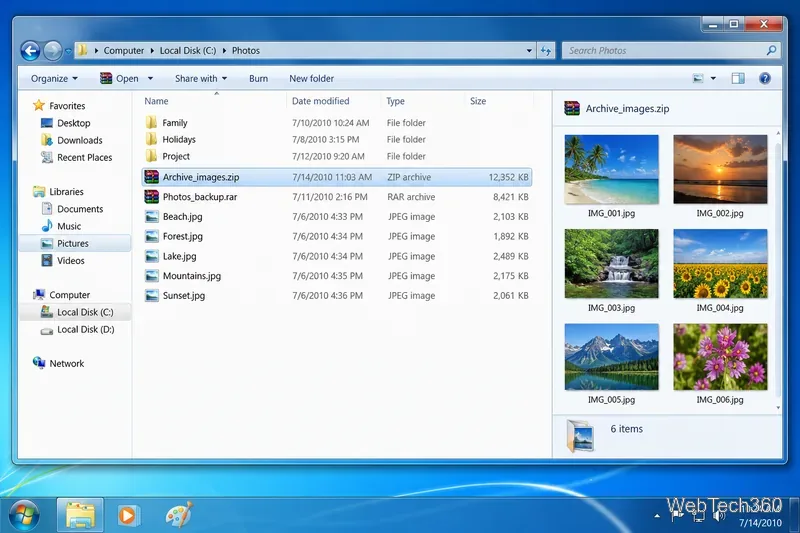Viewport: 800px width, 533px height.
Task: Show hidden system tray icons arrow
Action: 657,516
